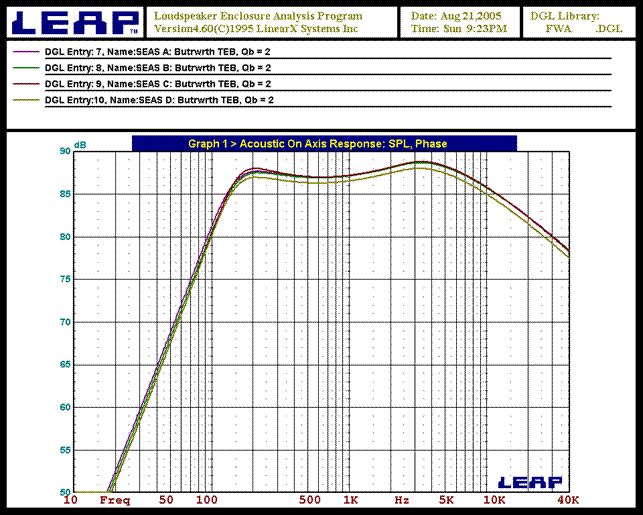Image resolution: width=643 pixels, height=515 pixels.
Task: Click the 1K frequency axis label
Action: click(351, 499)
